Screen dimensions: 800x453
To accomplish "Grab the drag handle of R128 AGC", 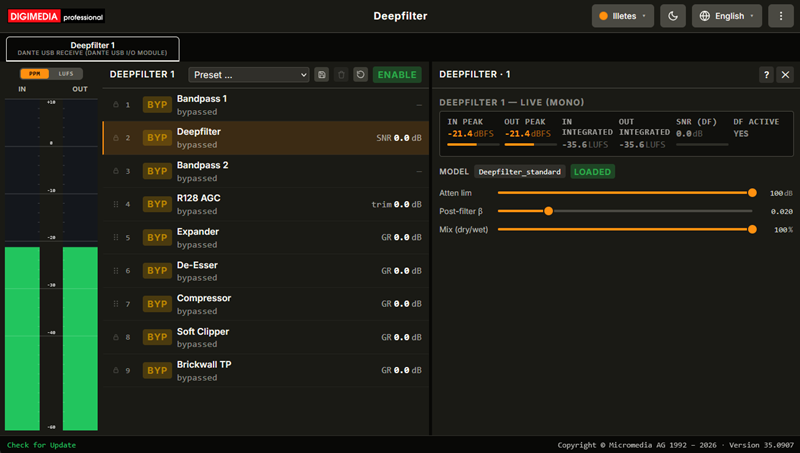I will pyautogui.click(x=116, y=204).
